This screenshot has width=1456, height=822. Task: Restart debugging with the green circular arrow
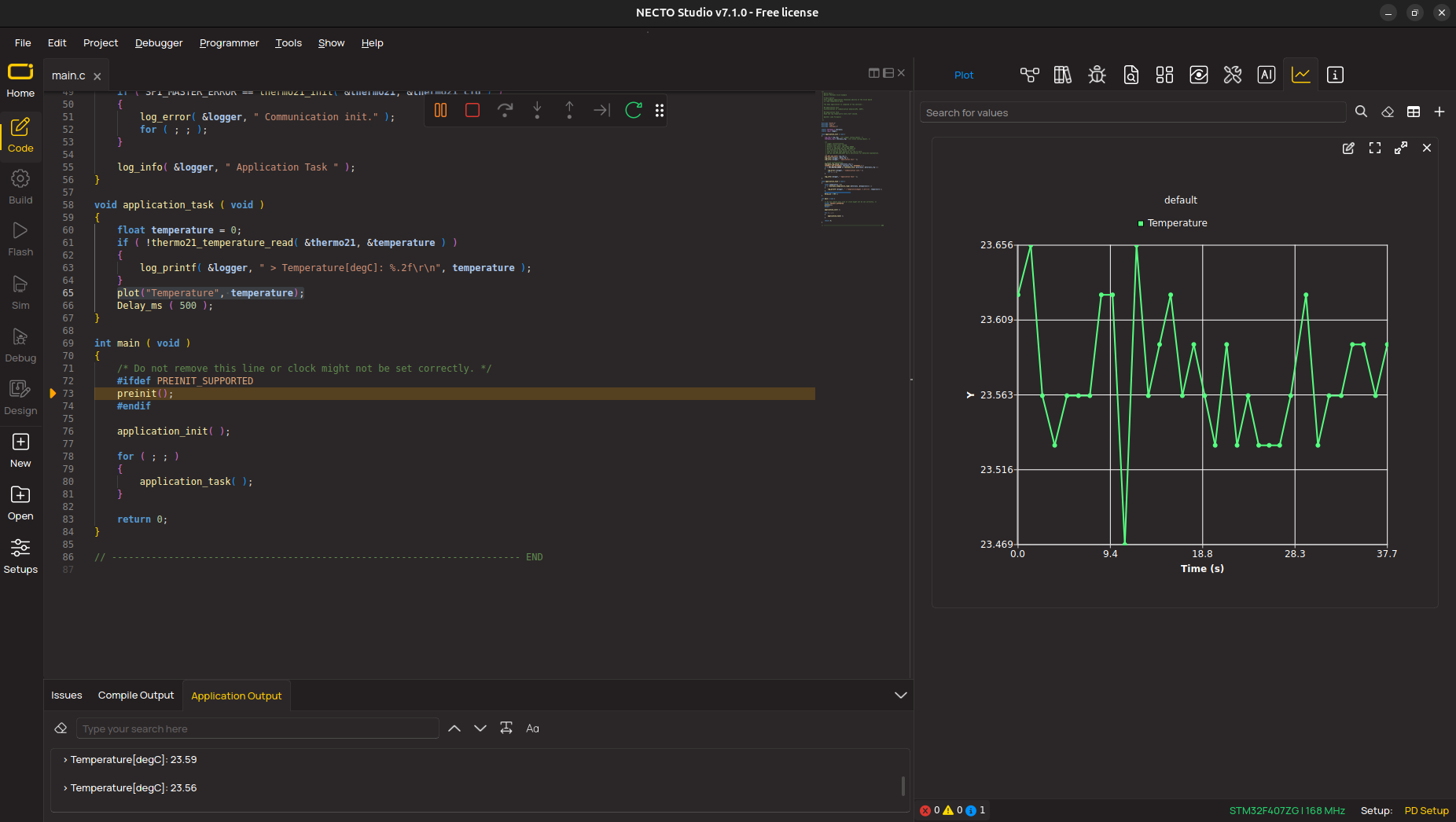[634, 111]
